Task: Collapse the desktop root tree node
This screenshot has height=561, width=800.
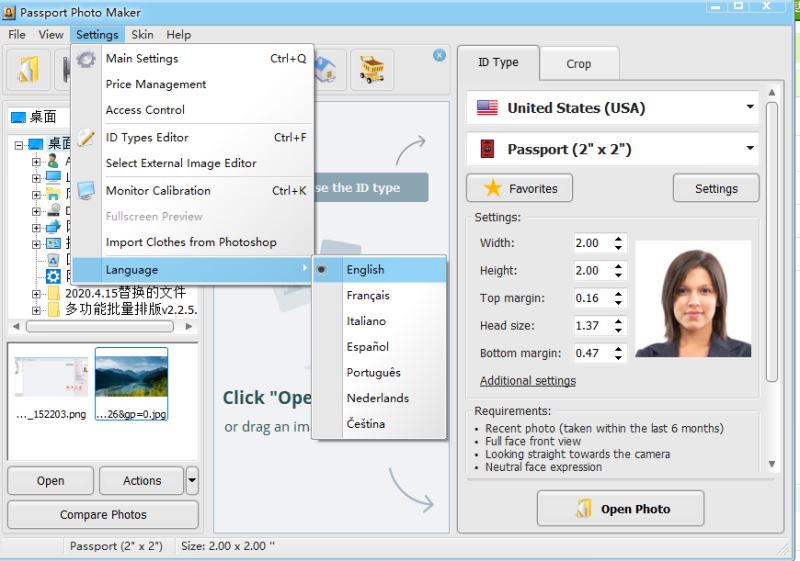Action: point(19,145)
